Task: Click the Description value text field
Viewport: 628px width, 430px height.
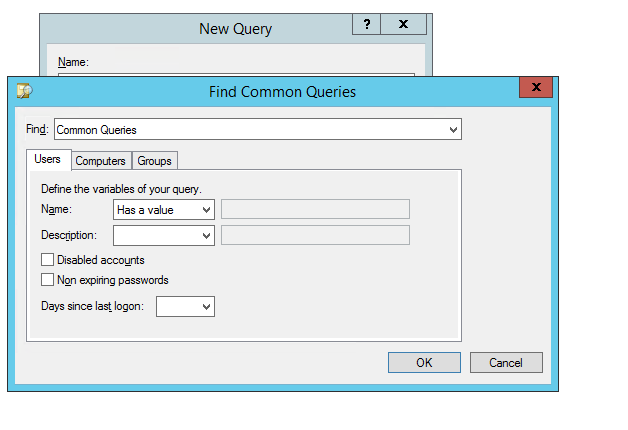Action: click(315, 235)
